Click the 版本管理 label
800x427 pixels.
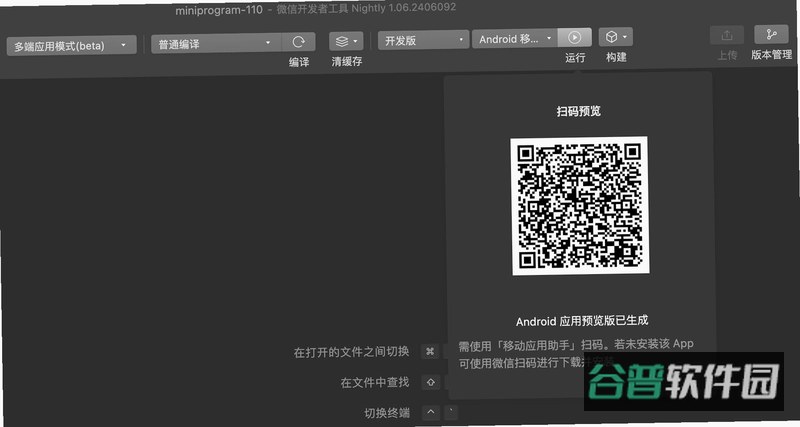coord(771,54)
